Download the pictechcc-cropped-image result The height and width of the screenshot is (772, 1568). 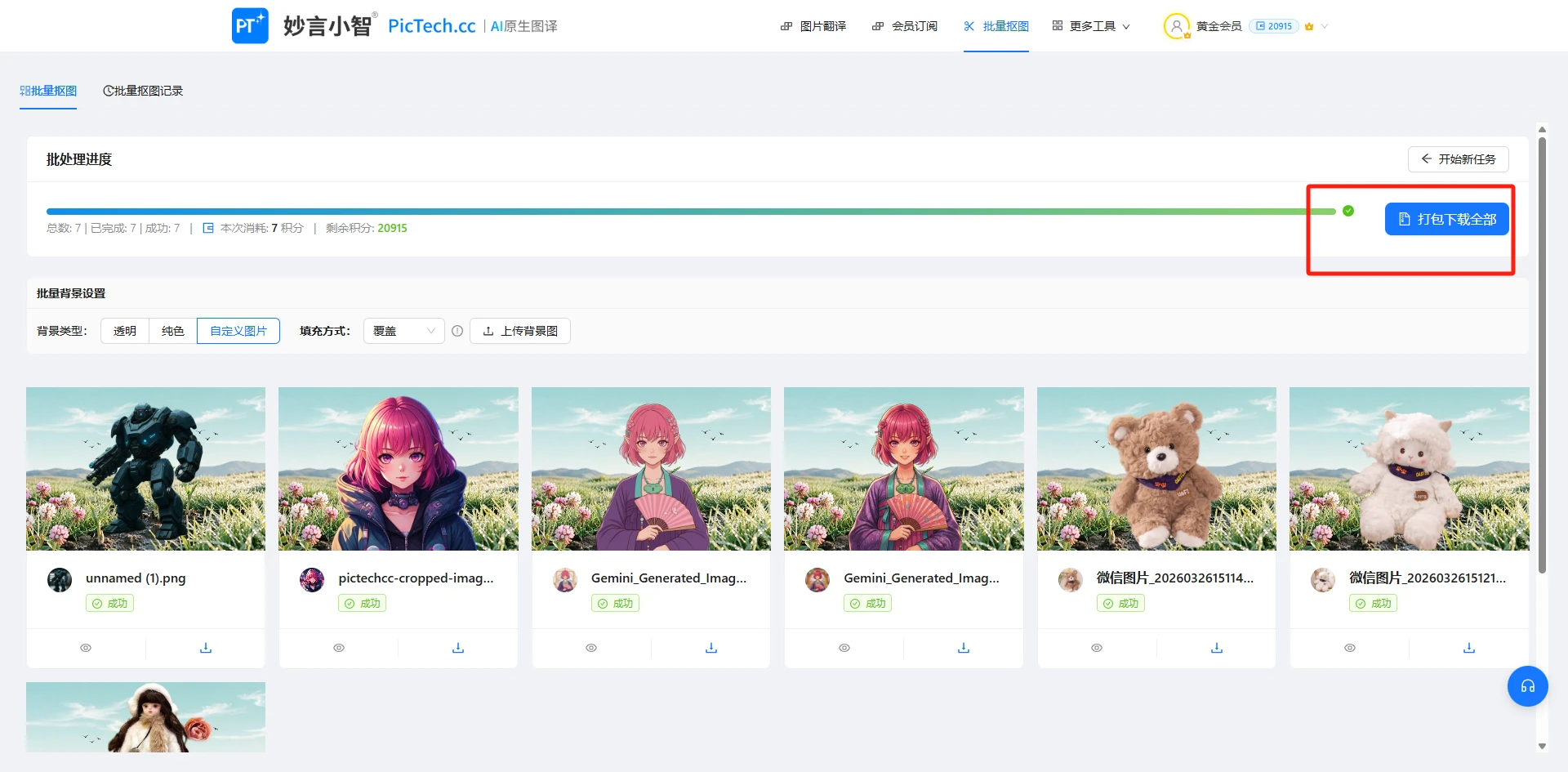tap(458, 648)
